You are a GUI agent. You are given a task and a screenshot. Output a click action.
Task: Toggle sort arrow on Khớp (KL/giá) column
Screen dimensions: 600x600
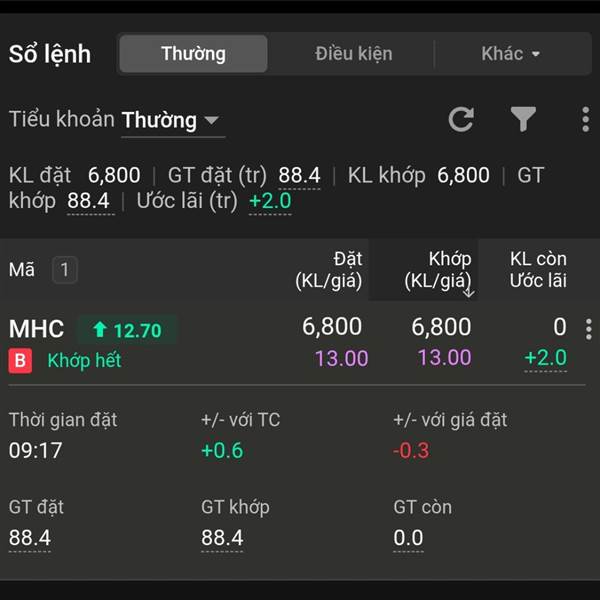click(x=469, y=293)
